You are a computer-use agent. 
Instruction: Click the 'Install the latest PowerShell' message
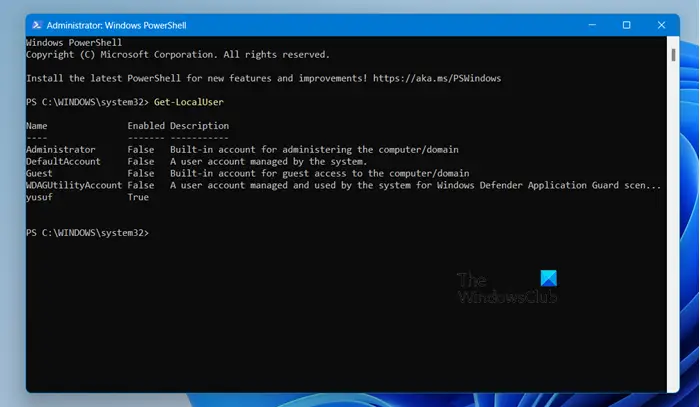[263, 78]
